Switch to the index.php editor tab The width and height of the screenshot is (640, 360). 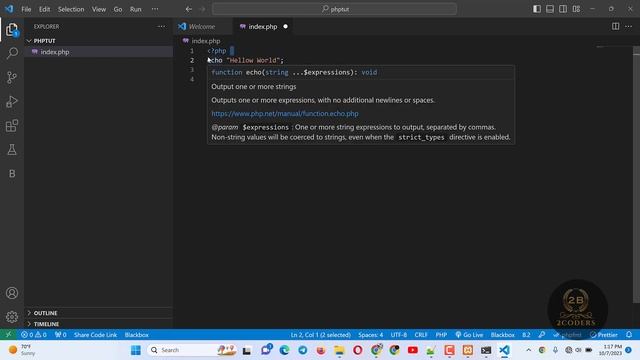[262, 27]
